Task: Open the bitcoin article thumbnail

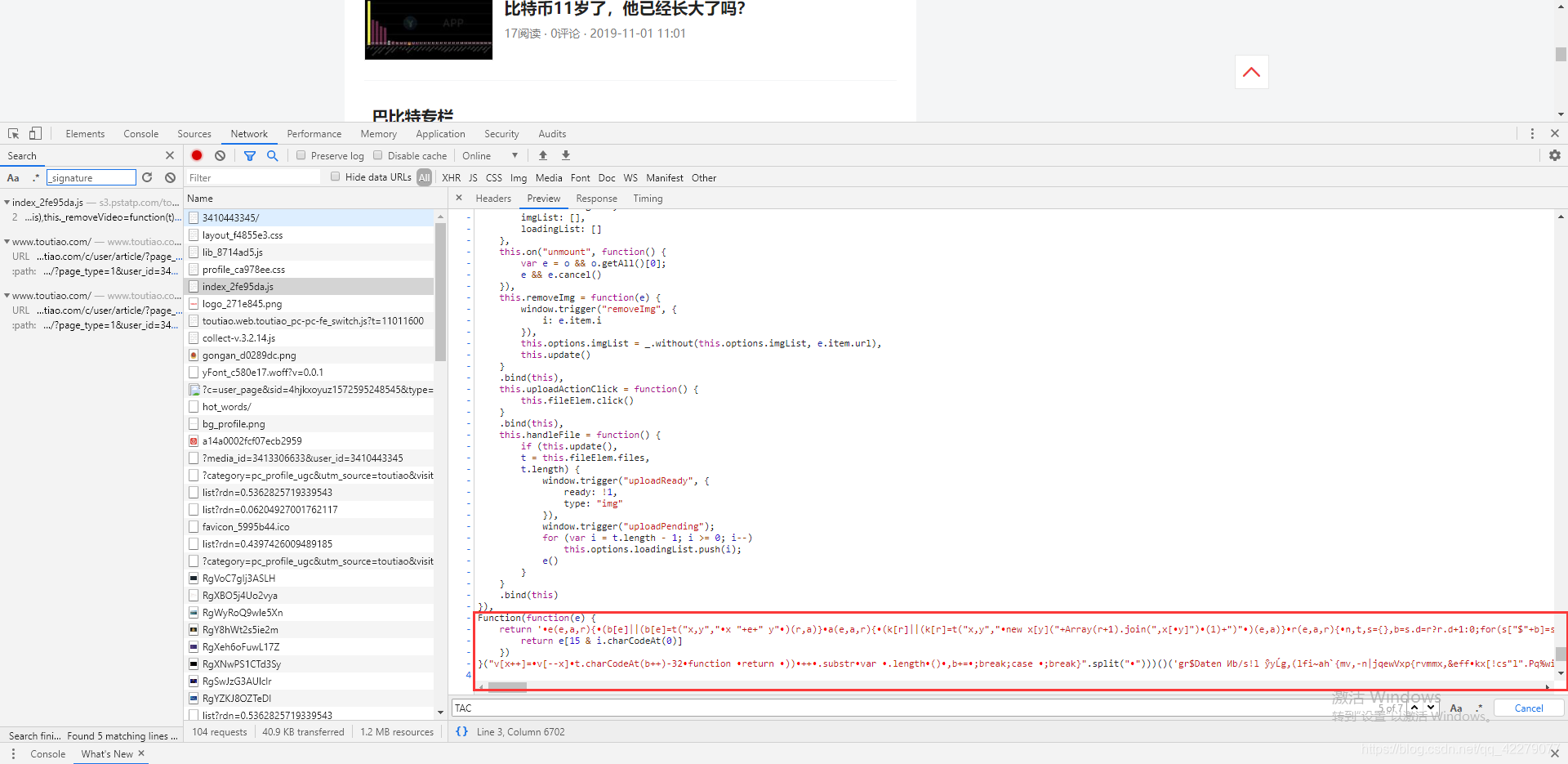Action: [429, 29]
